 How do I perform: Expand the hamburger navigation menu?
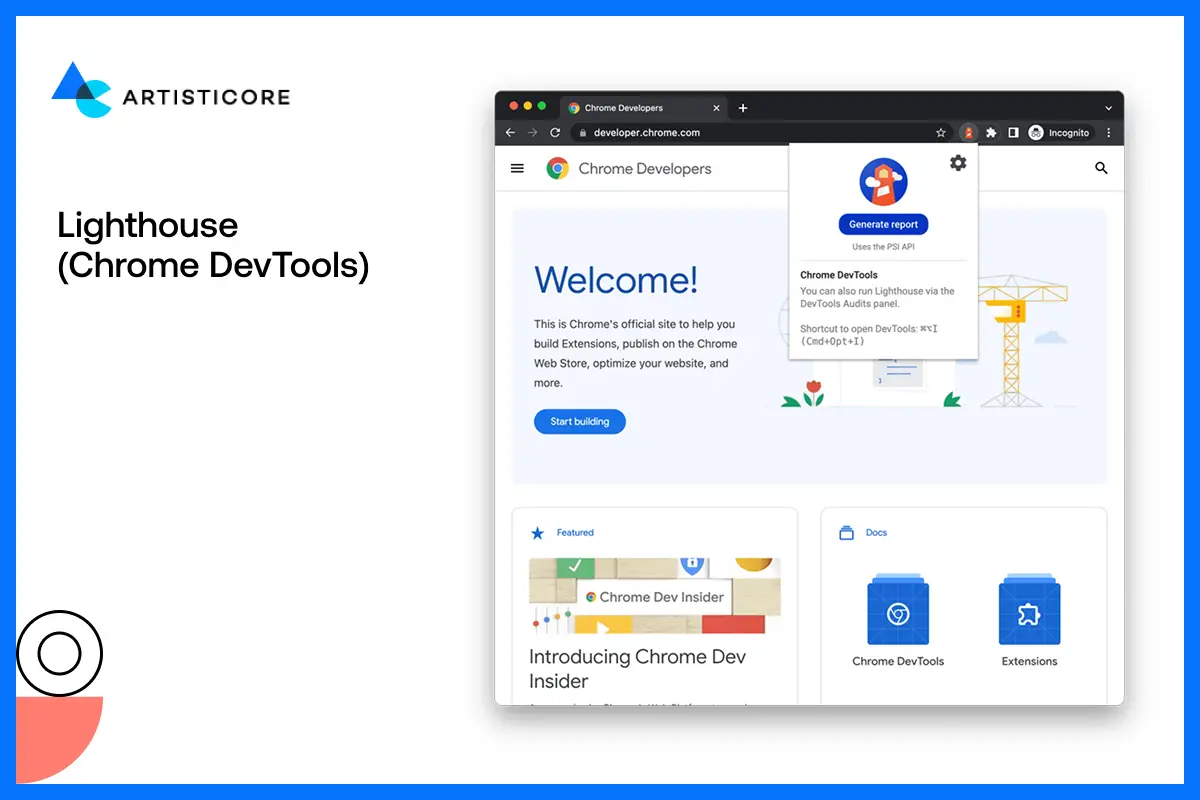point(517,168)
